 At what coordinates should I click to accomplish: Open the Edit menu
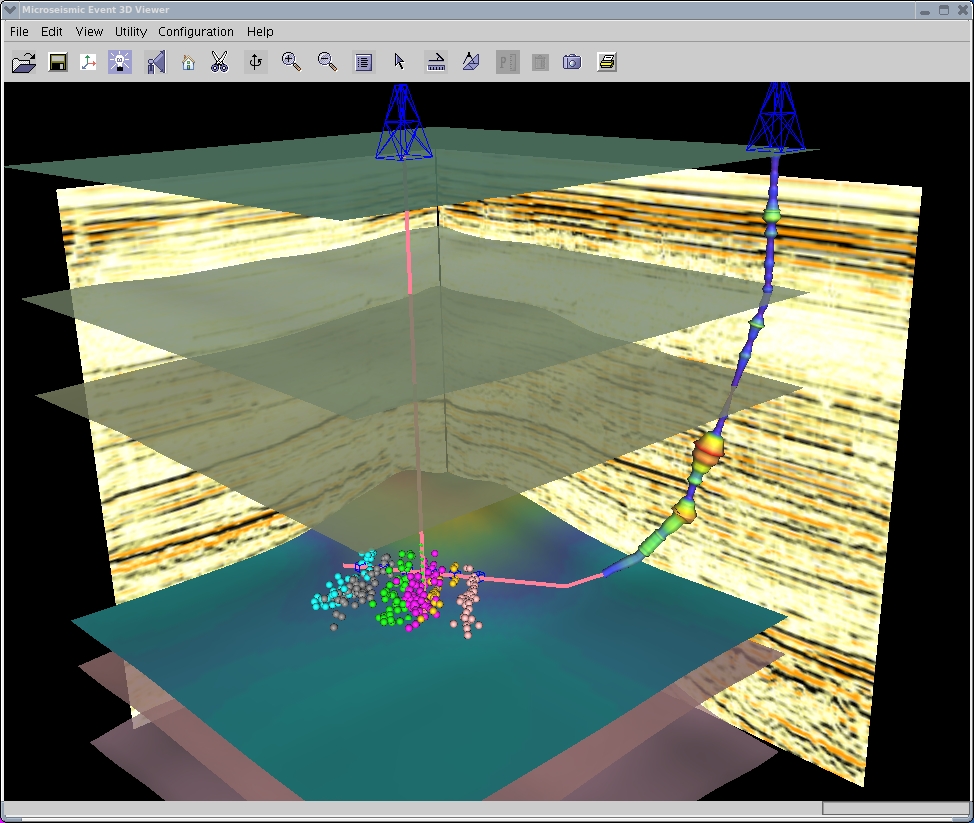[x=52, y=32]
